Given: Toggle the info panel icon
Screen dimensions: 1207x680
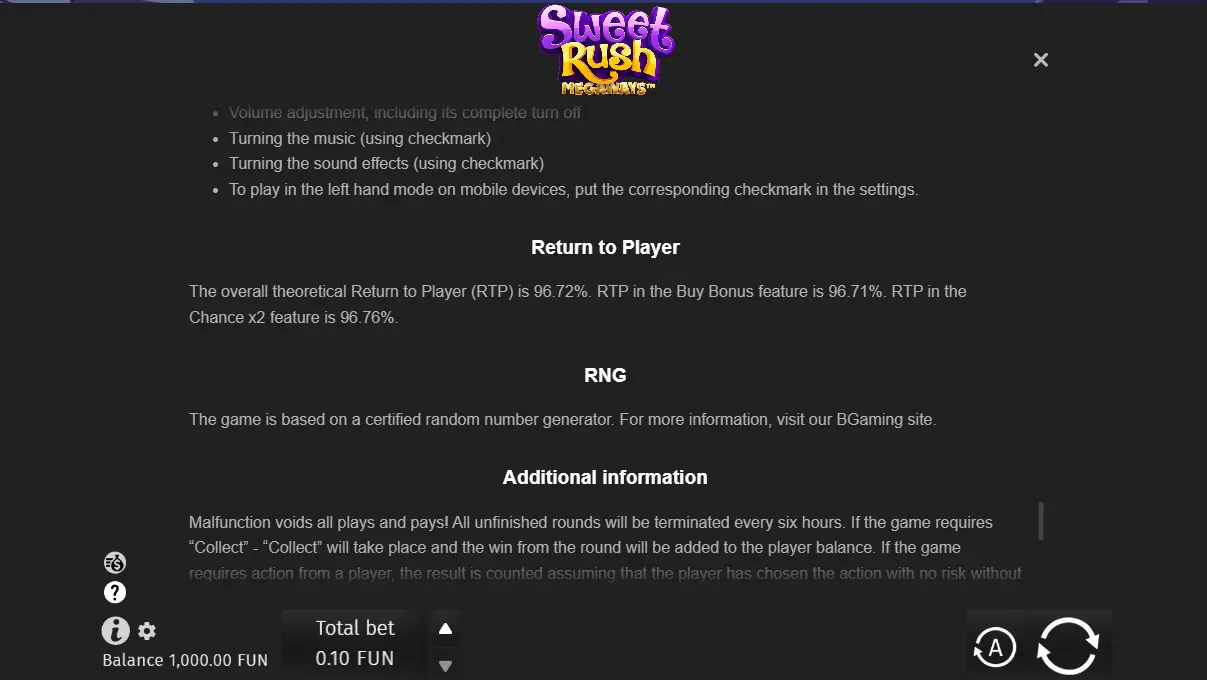Looking at the screenshot, I should coord(116,630).
